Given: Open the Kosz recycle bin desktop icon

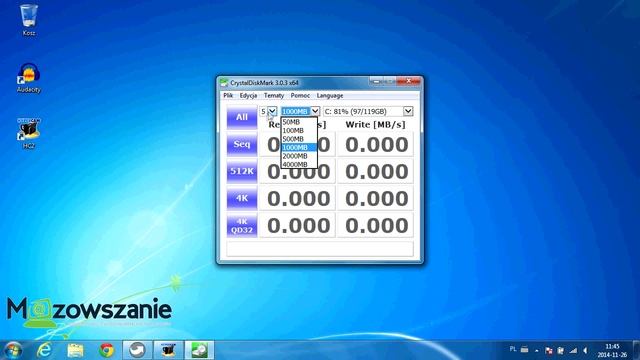Looking at the screenshot, I should pos(29,20).
